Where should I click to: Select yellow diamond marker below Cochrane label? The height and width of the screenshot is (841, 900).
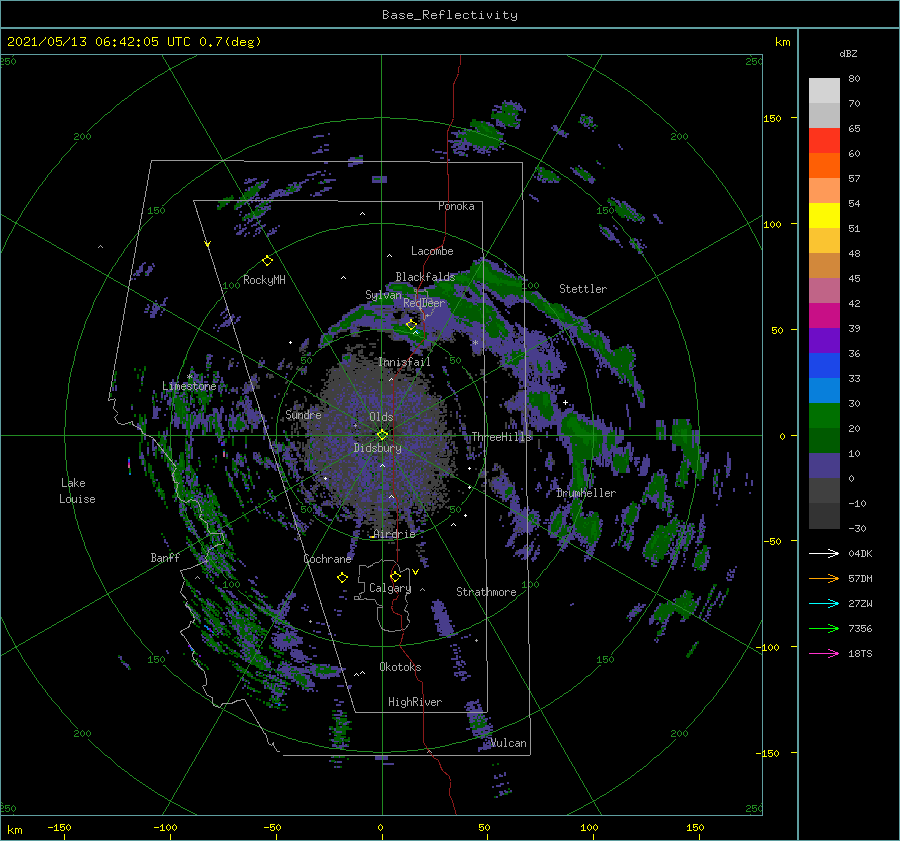click(342, 578)
